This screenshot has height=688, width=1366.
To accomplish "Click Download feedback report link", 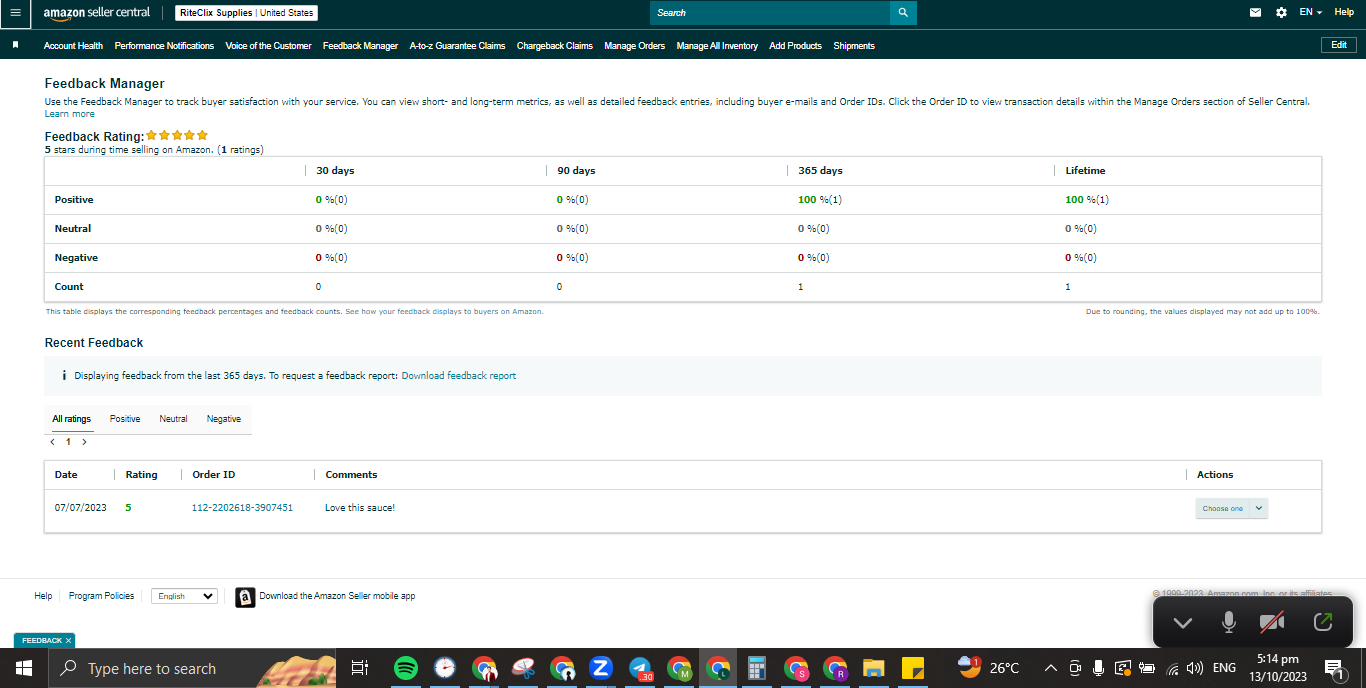I will pos(459,376).
